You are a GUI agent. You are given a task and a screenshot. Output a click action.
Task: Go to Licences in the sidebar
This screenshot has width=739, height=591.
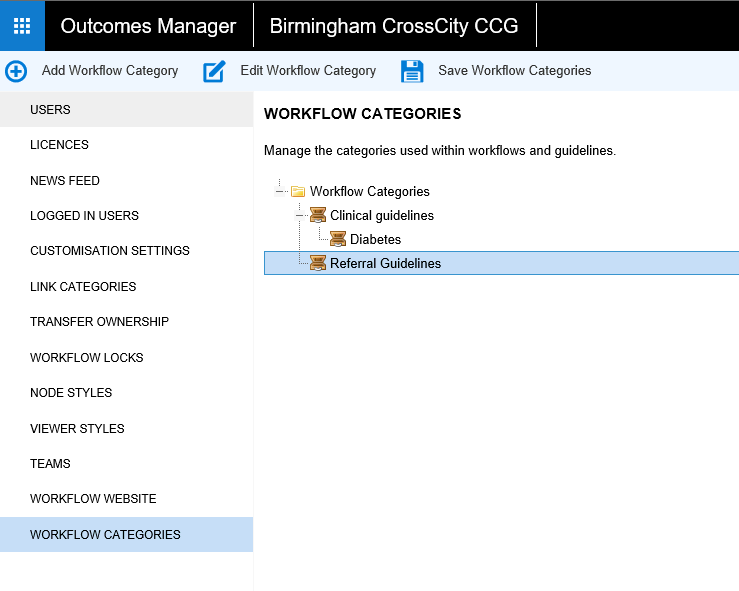point(59,145)
